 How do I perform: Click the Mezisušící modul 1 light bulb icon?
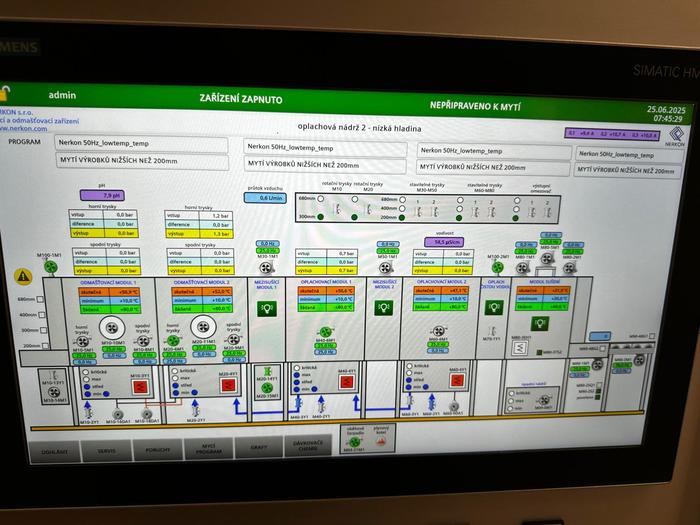click(266, 309)
